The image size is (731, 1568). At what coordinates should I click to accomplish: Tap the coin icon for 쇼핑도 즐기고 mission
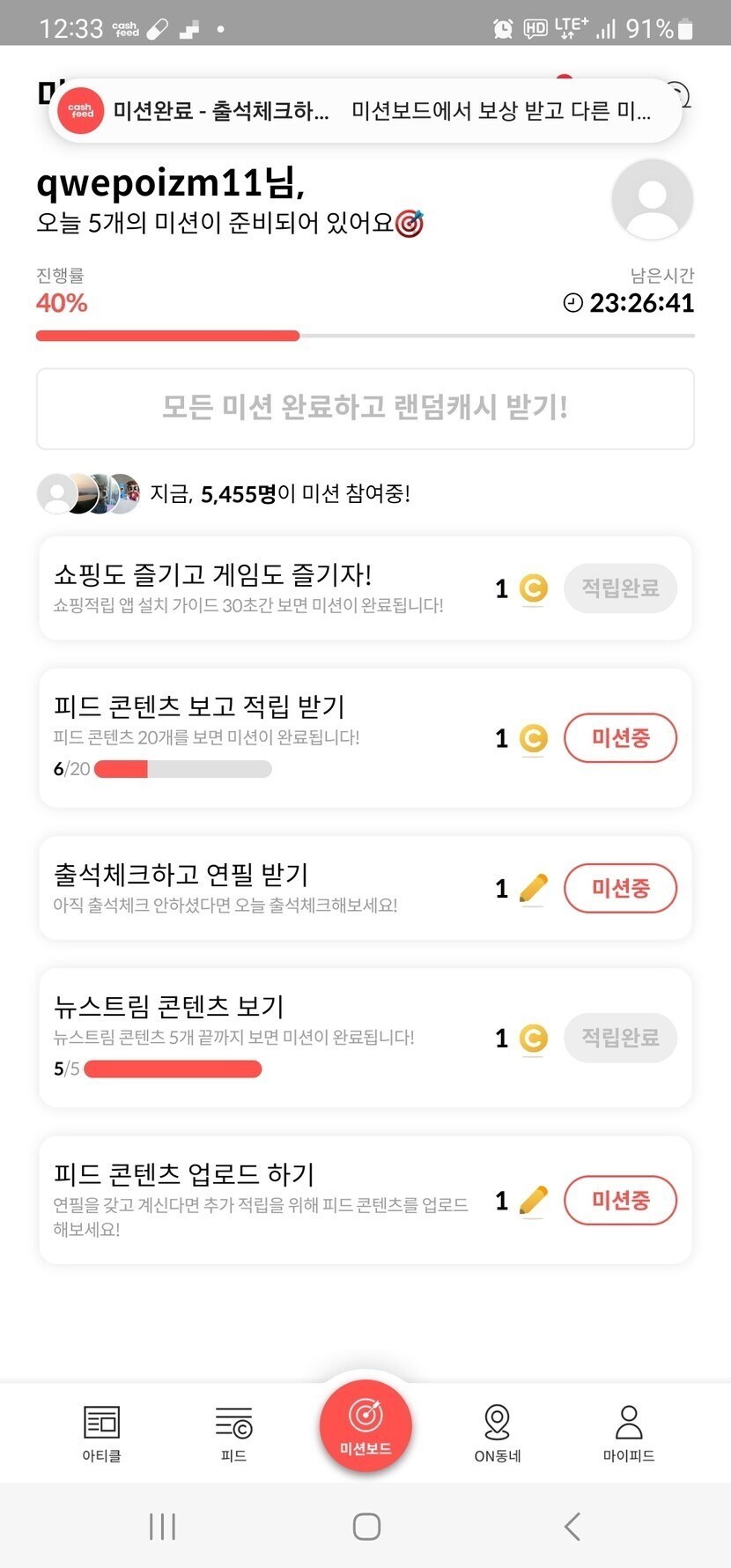coord(533,588)
